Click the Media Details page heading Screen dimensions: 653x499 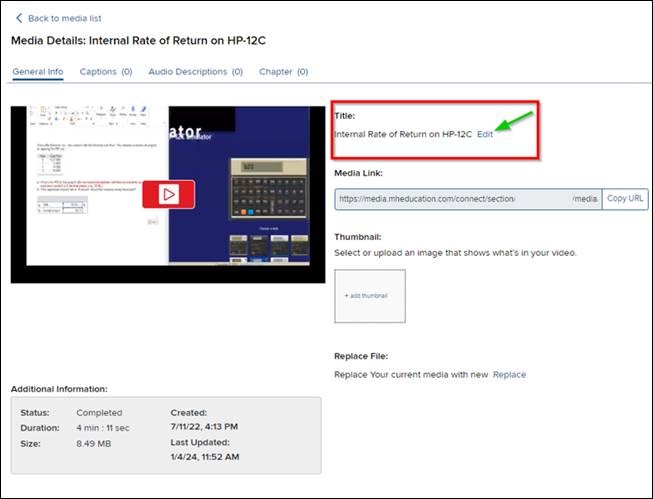coord(137,40)
